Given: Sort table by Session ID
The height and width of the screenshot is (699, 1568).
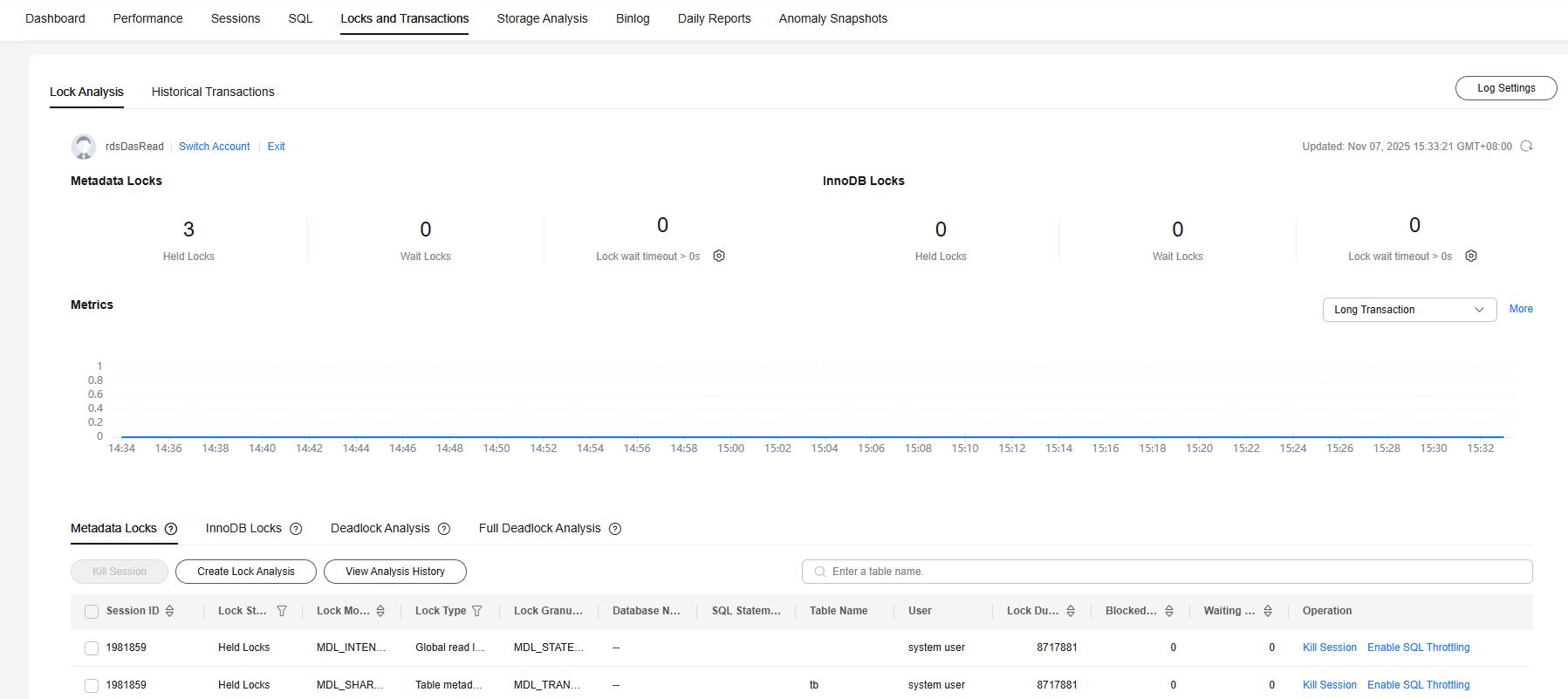Looking at the screenshot, I should pos(169,611).
